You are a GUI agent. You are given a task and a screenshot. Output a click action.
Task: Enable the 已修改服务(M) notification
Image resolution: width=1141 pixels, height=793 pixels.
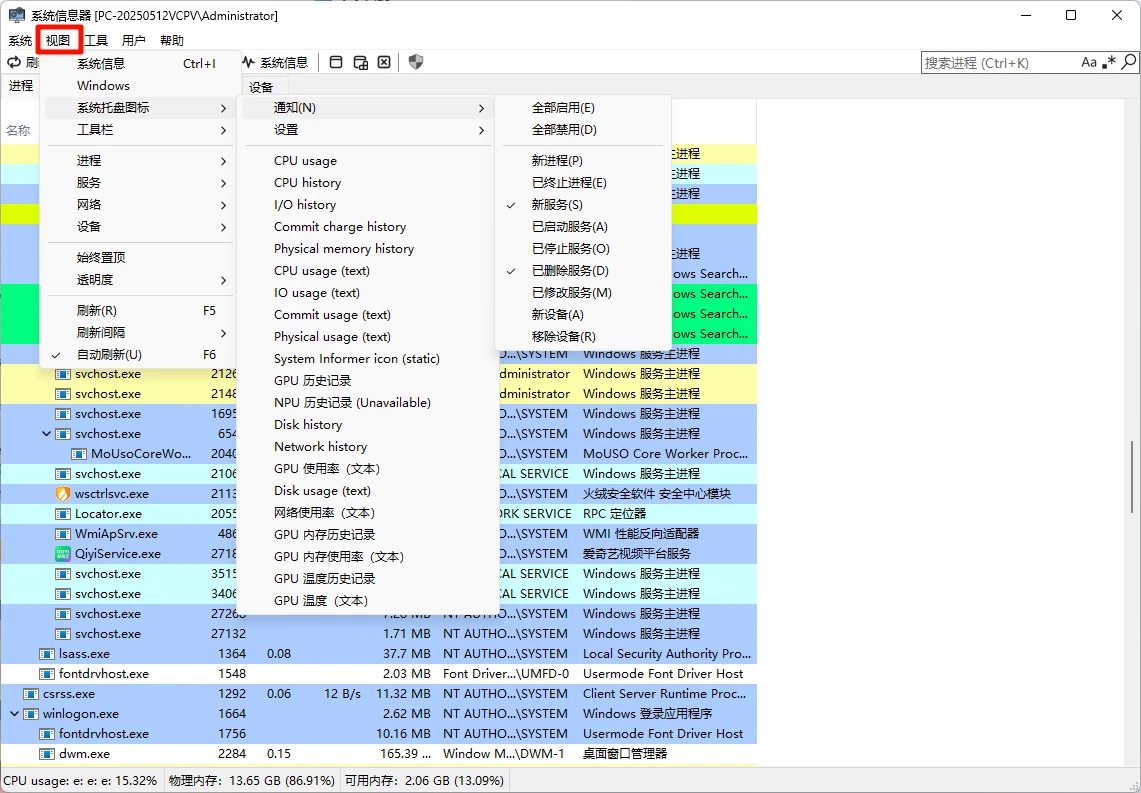[582, 292]
